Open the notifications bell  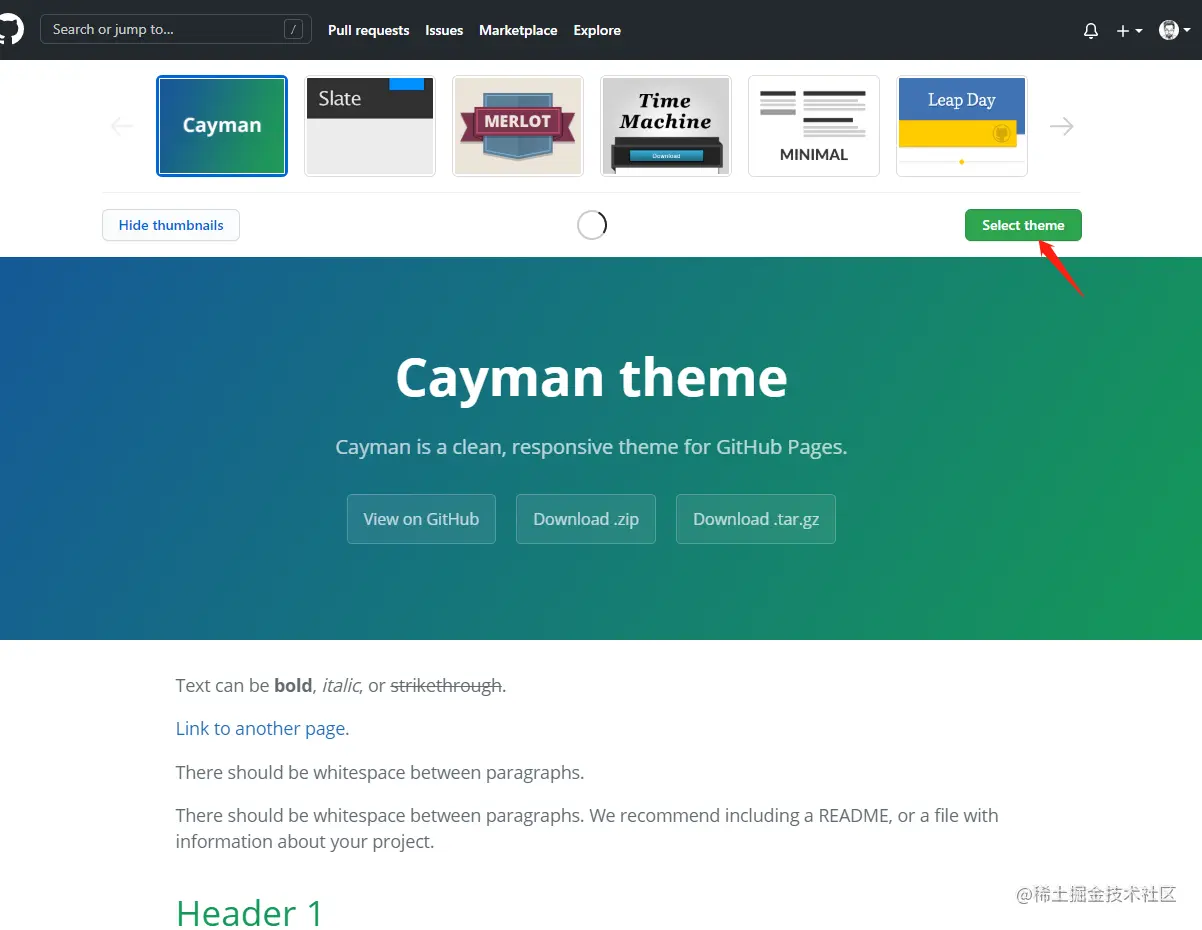[1091, 31]
